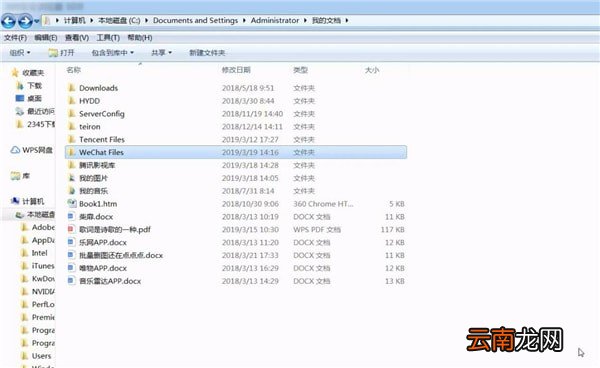This screenshot has height=368, width=600.
Task: Select the teiron folder icon
Action: (x=72, y=127)
